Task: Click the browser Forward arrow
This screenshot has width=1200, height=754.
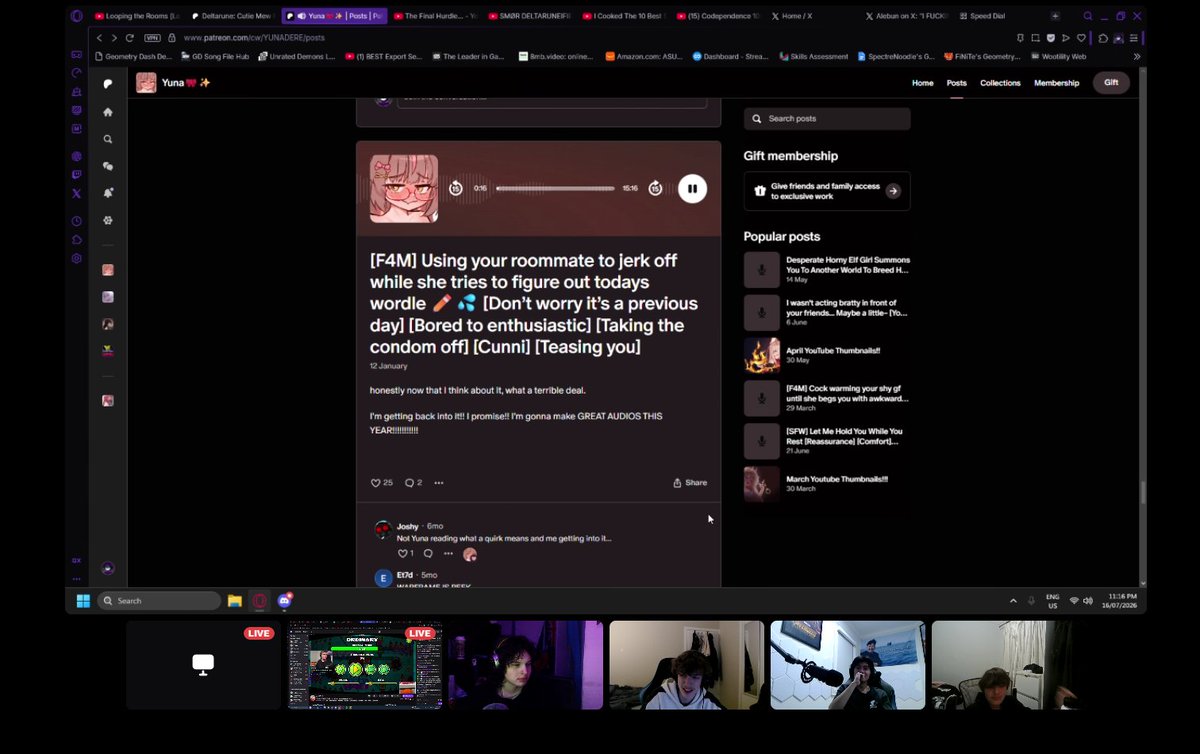Action: coord(113,37)
